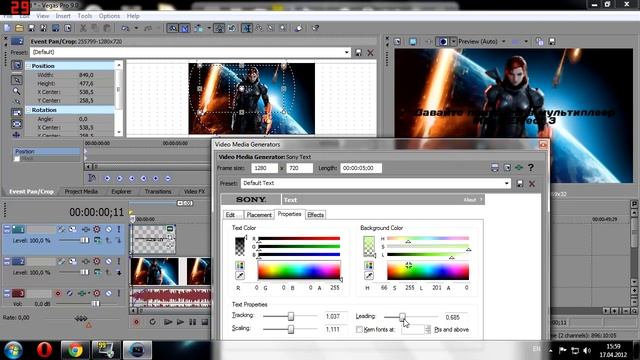
Task: Click the Leading slider handle
Action: [x=402, y=317]
